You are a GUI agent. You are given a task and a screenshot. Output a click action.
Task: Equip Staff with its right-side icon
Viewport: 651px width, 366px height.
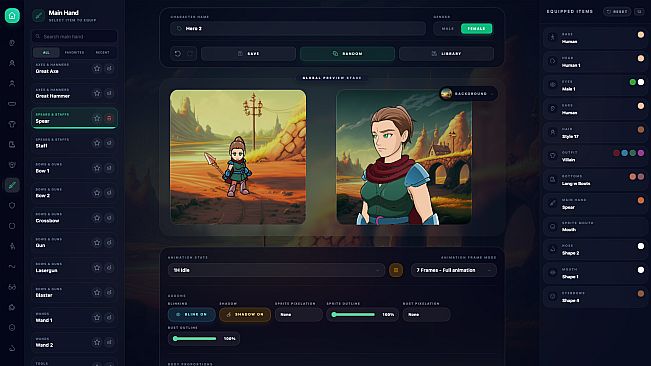coord(109,143)
